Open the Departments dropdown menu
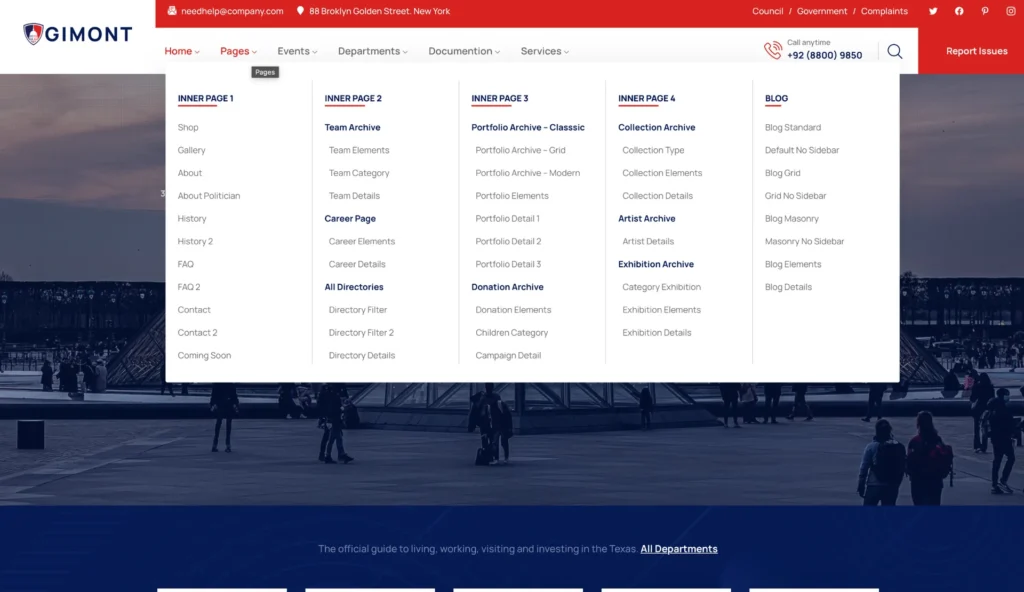Image resolution: width=1024 pixels, height=592 pixels. pos(373,51)
